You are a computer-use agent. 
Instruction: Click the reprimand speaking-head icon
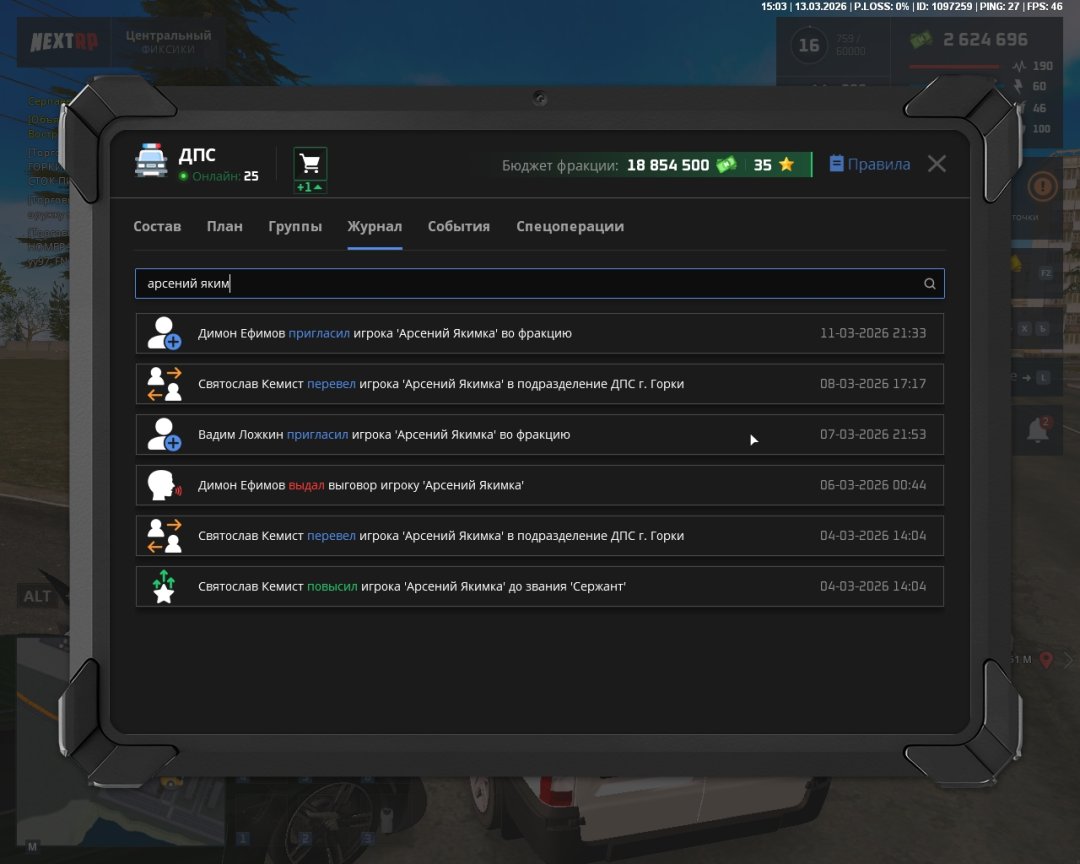click(164, 485)
